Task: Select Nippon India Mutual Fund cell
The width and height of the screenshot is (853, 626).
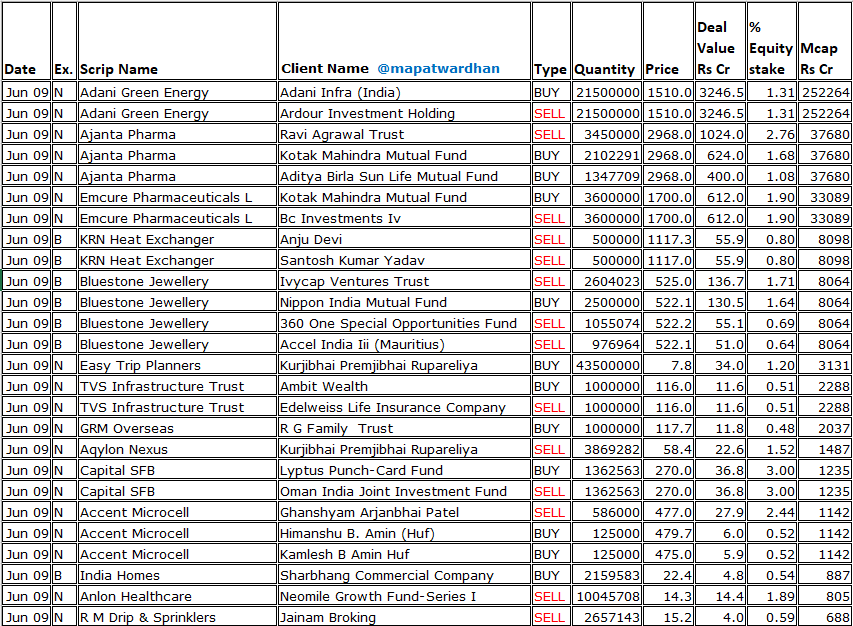Action: pos(404,302)
